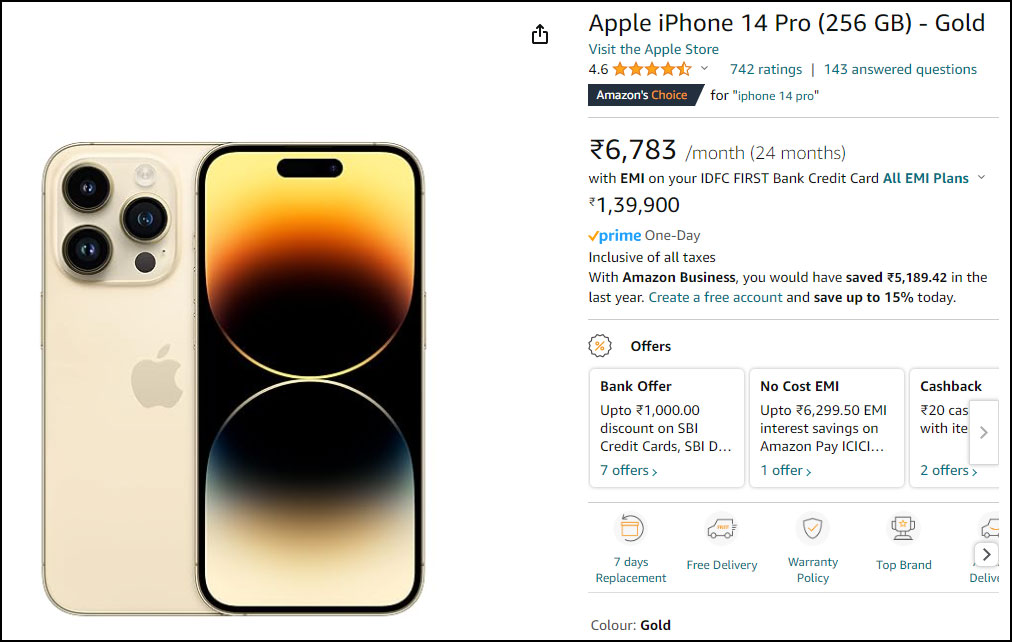The width and height of the screenshot is (1012, 642).
Task: Click the 7 days Replacement icon
Action: click(630, 528)
